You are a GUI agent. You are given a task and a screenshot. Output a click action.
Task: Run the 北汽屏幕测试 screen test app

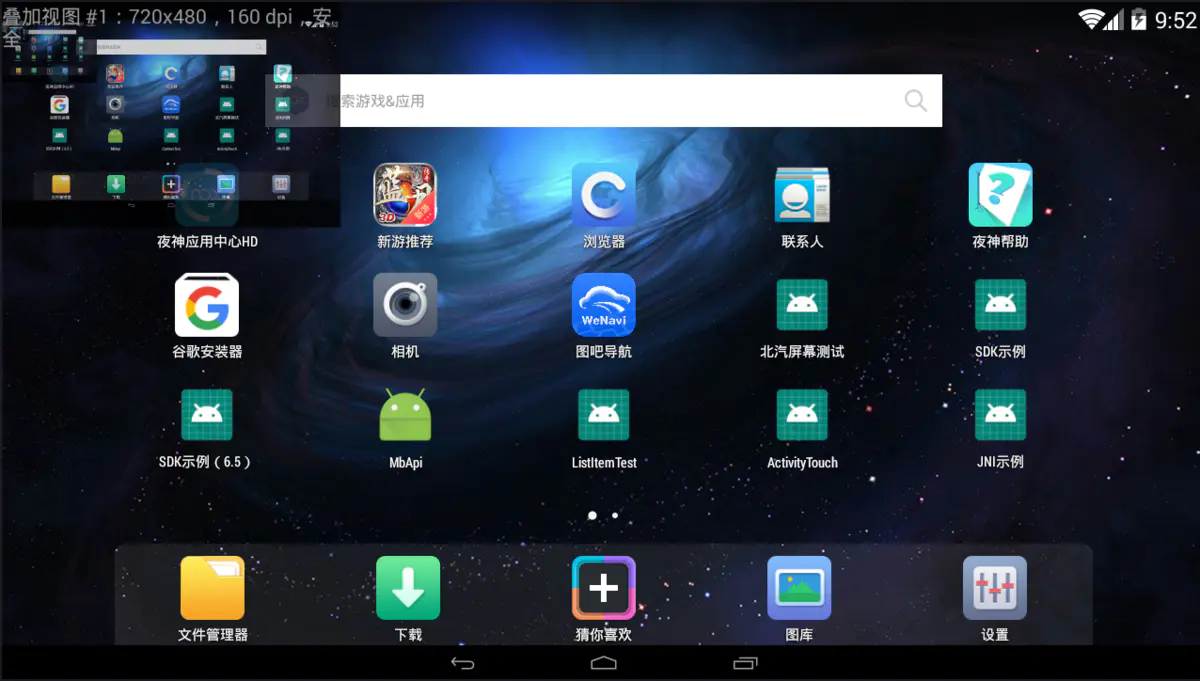tap(801, 305)
